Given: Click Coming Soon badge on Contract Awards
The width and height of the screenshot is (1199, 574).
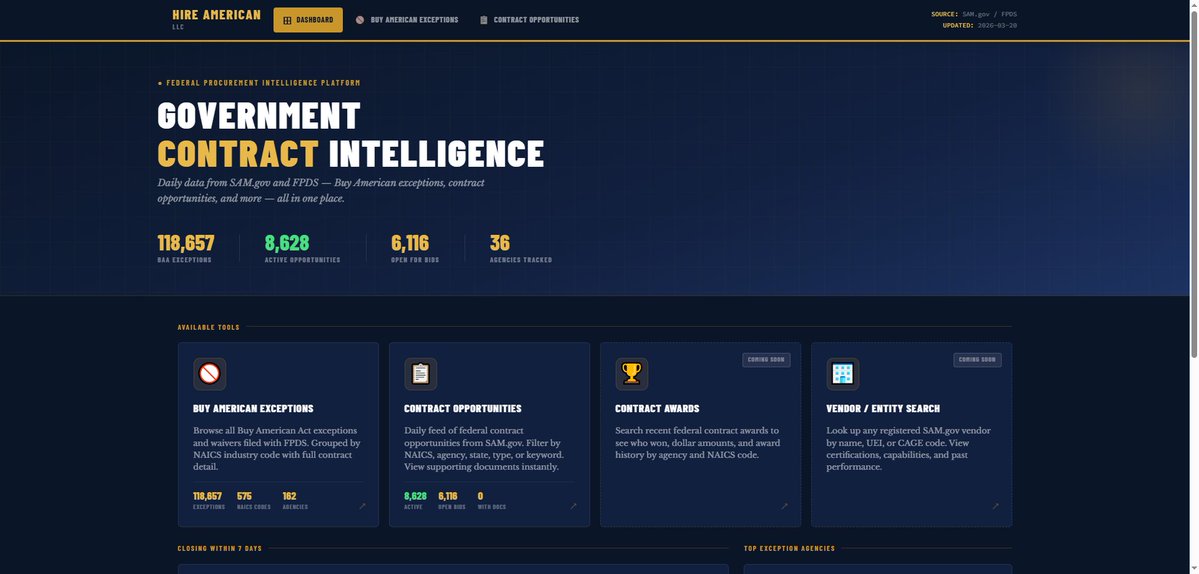Looking at the screenshot, I should tap(766, 360).
